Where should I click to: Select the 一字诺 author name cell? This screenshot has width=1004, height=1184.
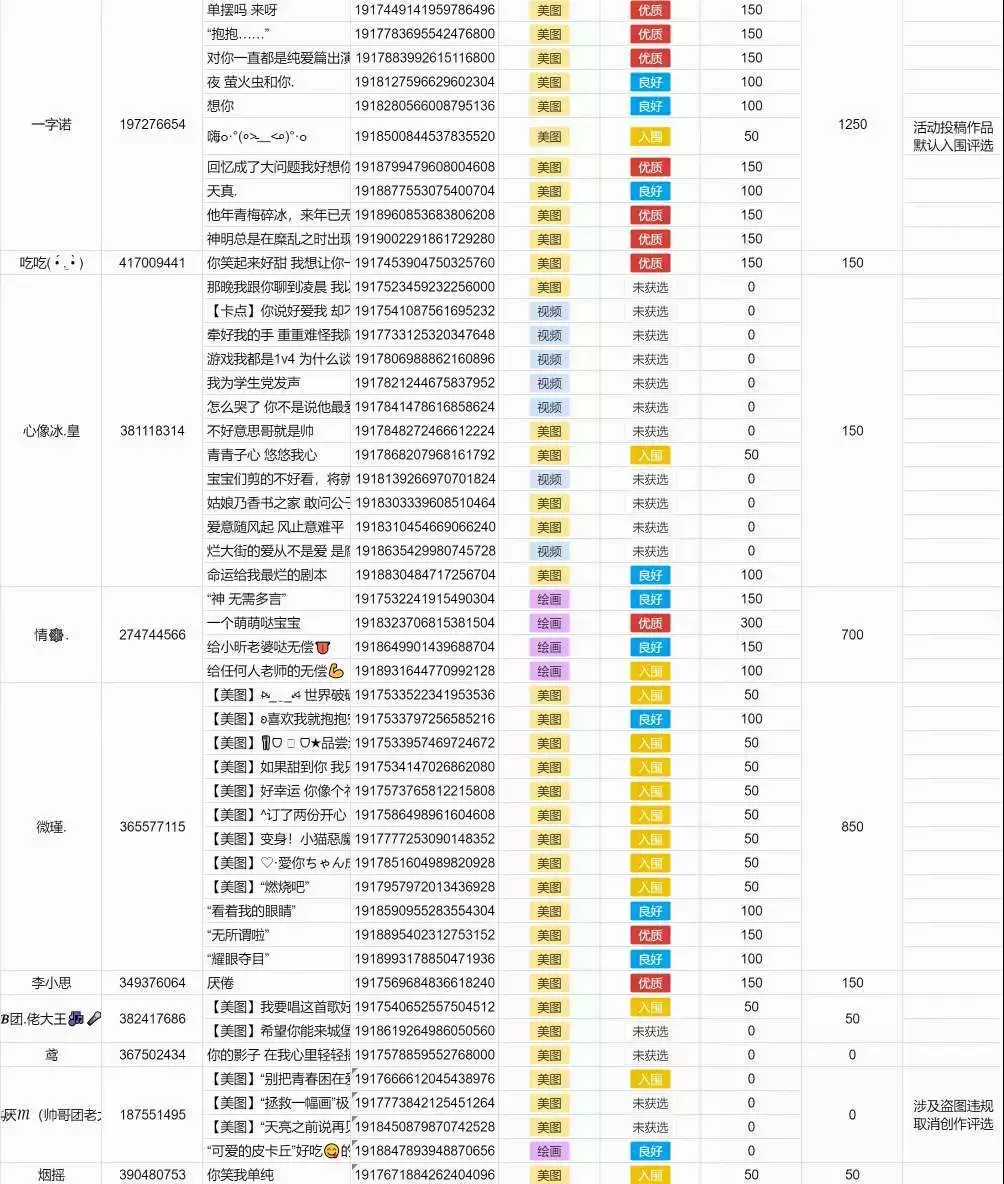51,125
